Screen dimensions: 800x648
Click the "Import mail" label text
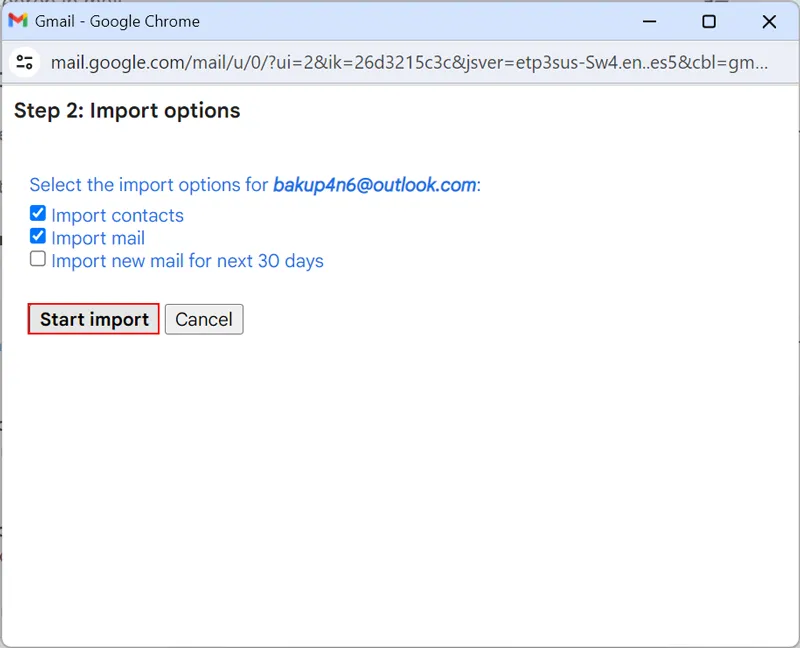coord(98,238)
